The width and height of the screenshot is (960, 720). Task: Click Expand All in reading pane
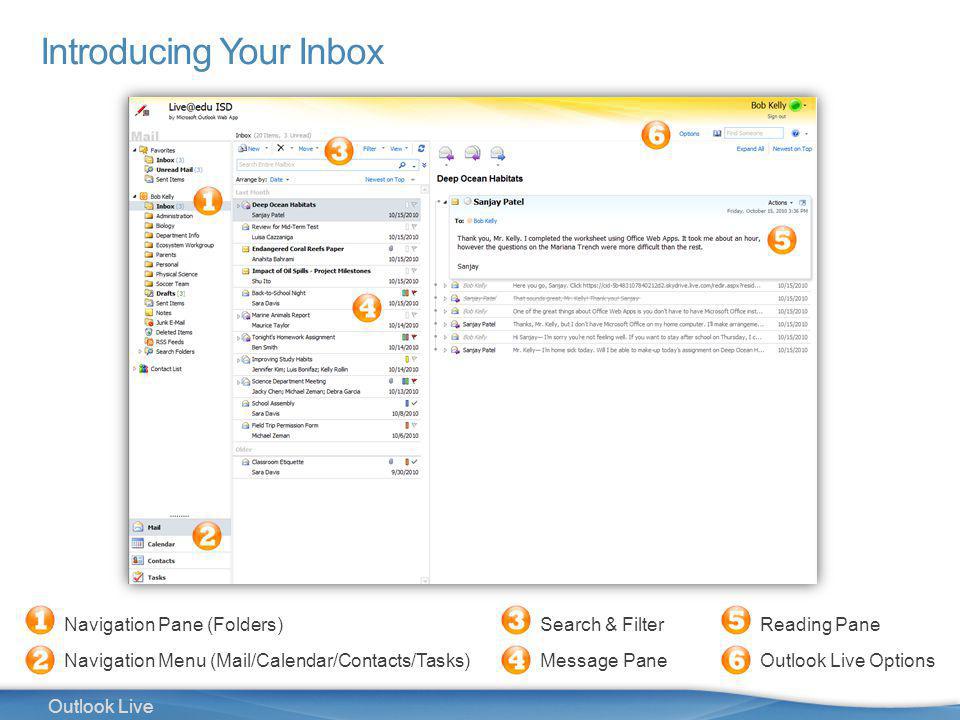(750, 149)
